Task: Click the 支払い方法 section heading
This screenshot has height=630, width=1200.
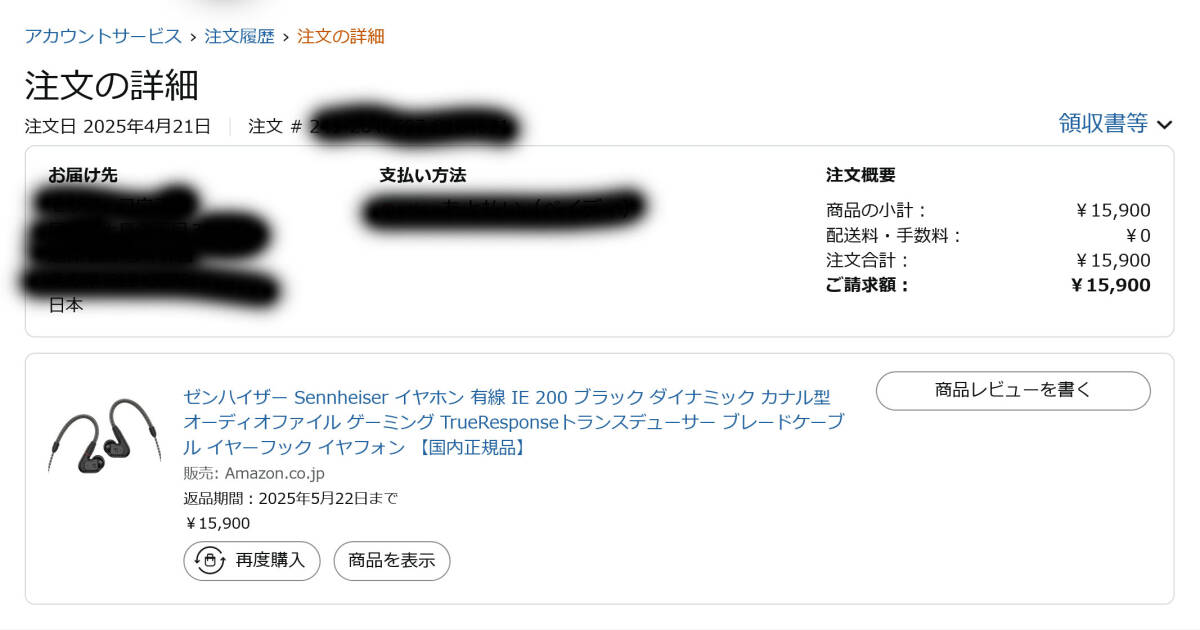Action: pyautogui.click(x=422, y=175)
